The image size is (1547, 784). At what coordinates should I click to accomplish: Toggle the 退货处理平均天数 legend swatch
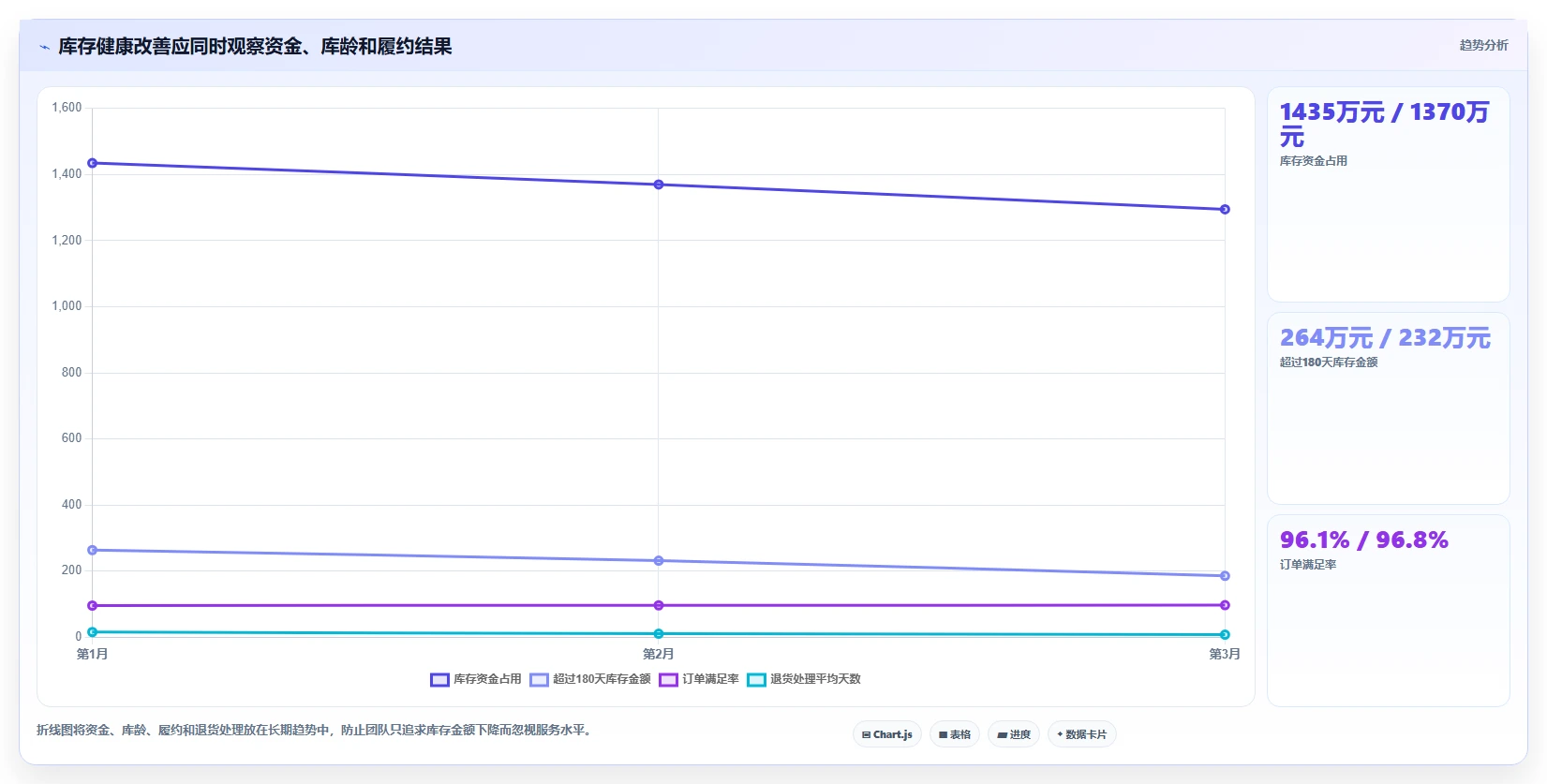(756, 680)
